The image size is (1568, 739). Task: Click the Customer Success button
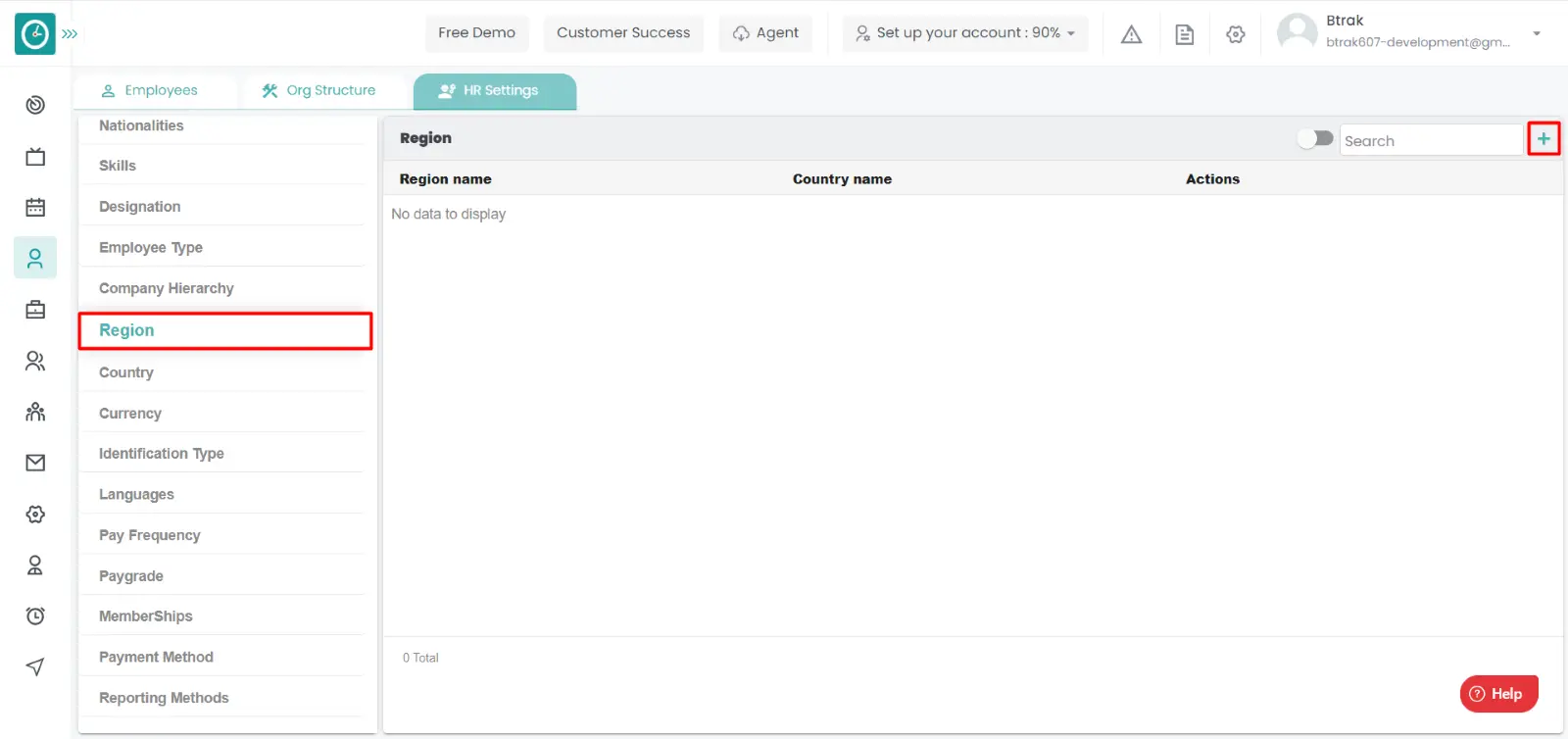[623, 32]
